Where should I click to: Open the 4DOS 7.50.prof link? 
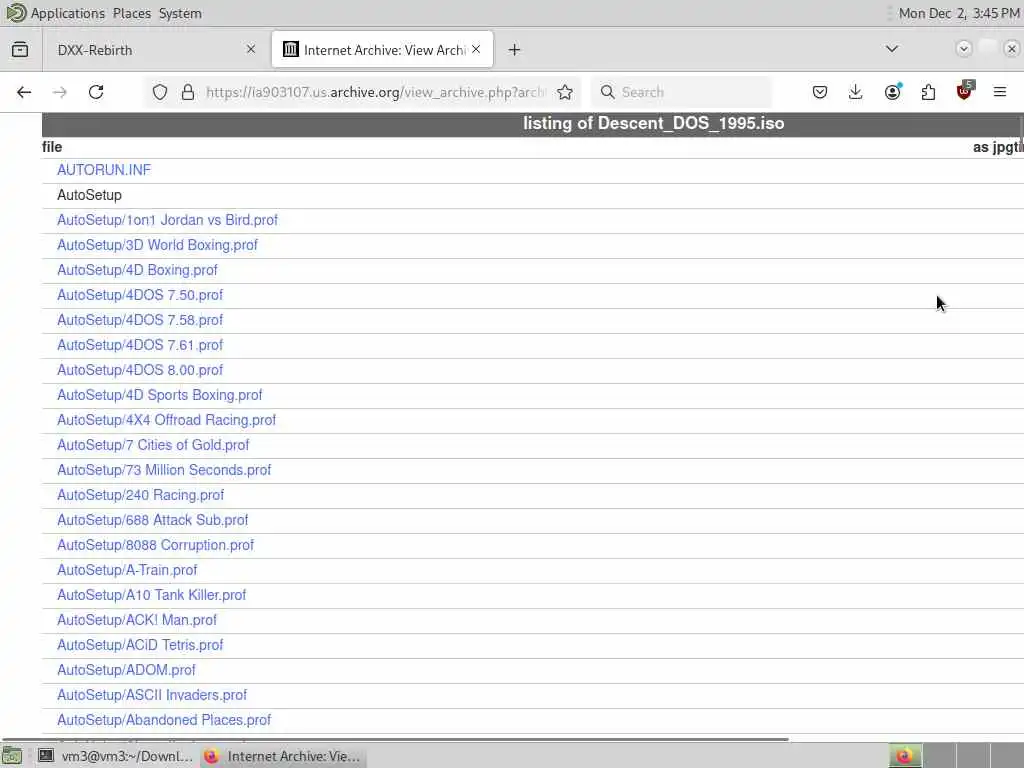(140, 295)
